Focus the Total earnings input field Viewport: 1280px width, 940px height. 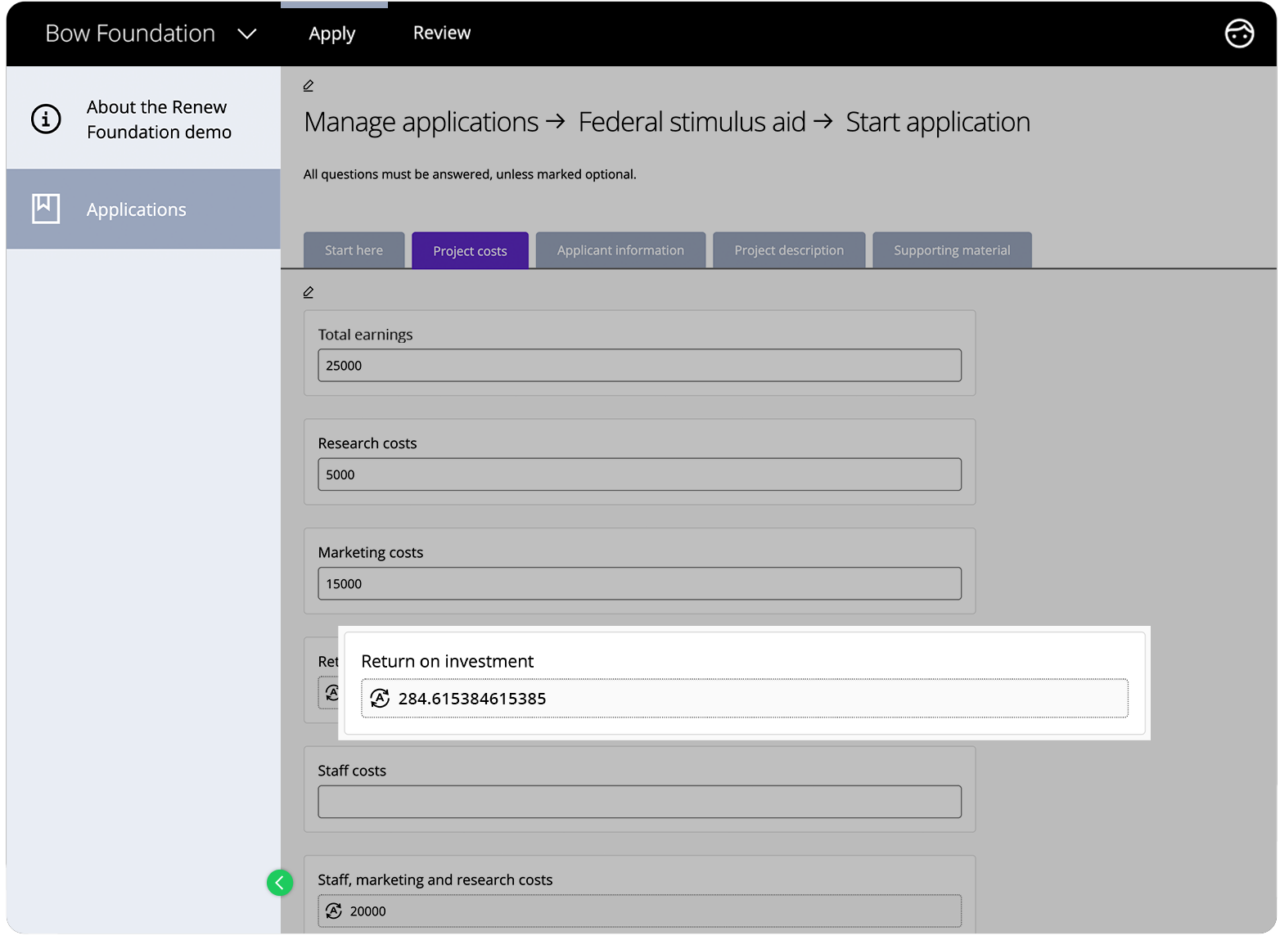[640, 365]
